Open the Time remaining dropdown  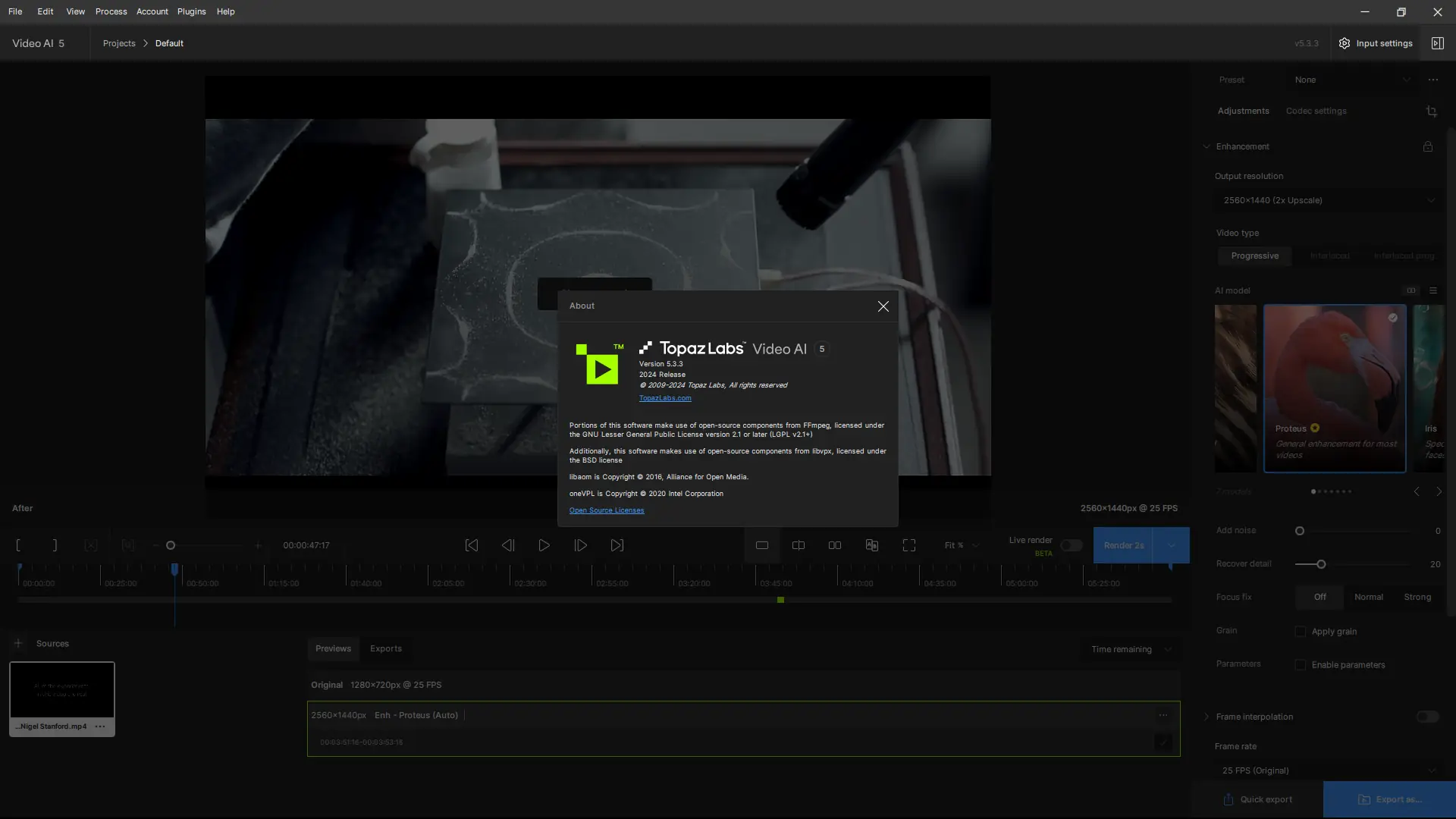coord(1131,649)
